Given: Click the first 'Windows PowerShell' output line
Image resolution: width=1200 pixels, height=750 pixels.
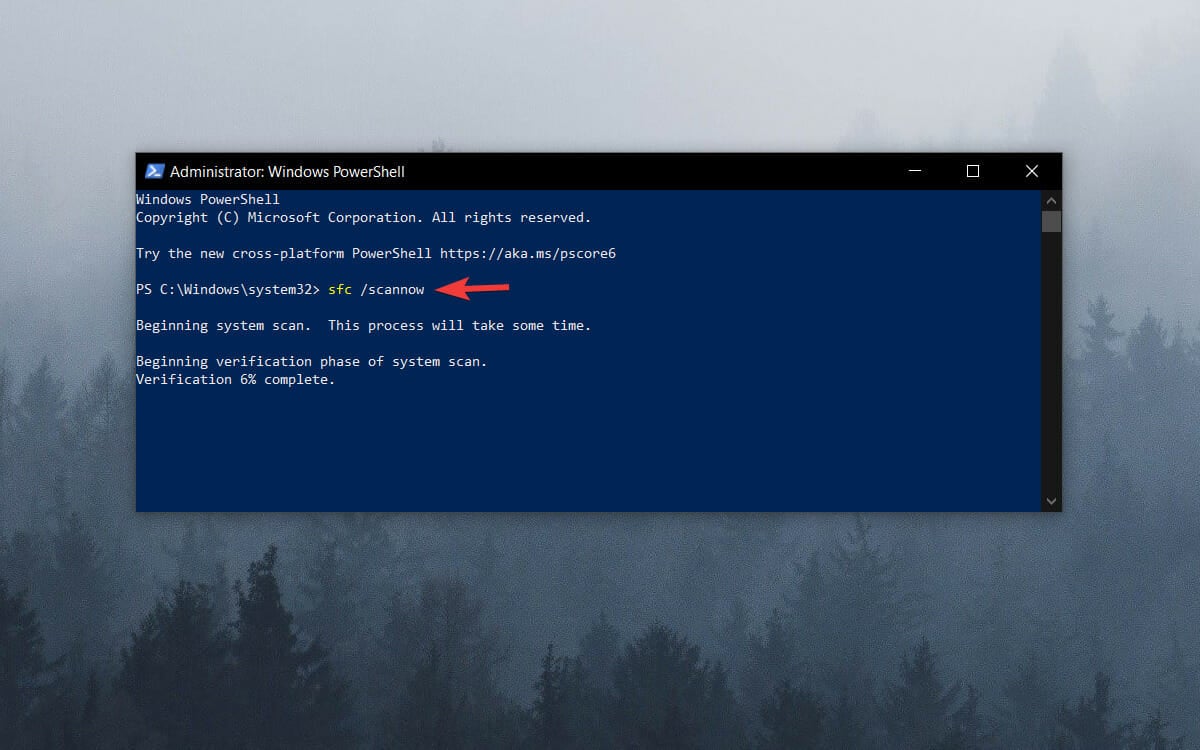Looking at the screenshot, I should 208,199.
